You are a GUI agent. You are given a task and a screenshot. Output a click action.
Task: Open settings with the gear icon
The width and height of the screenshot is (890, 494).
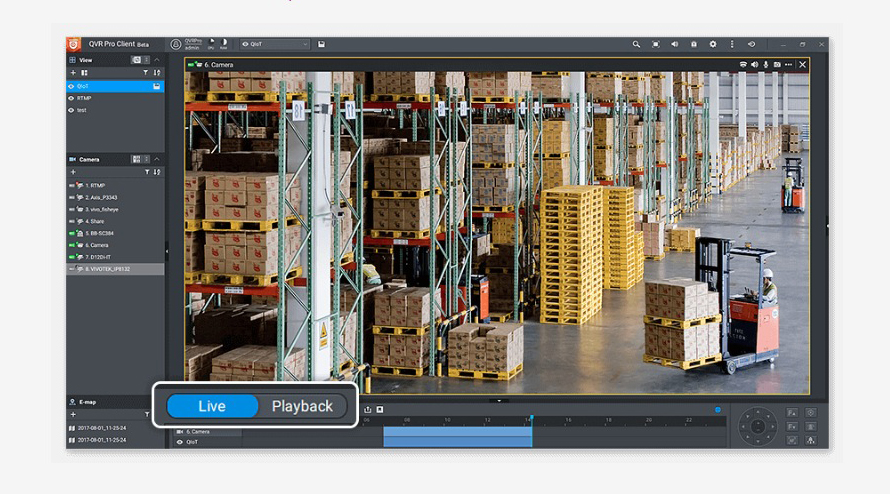[713, 44]
